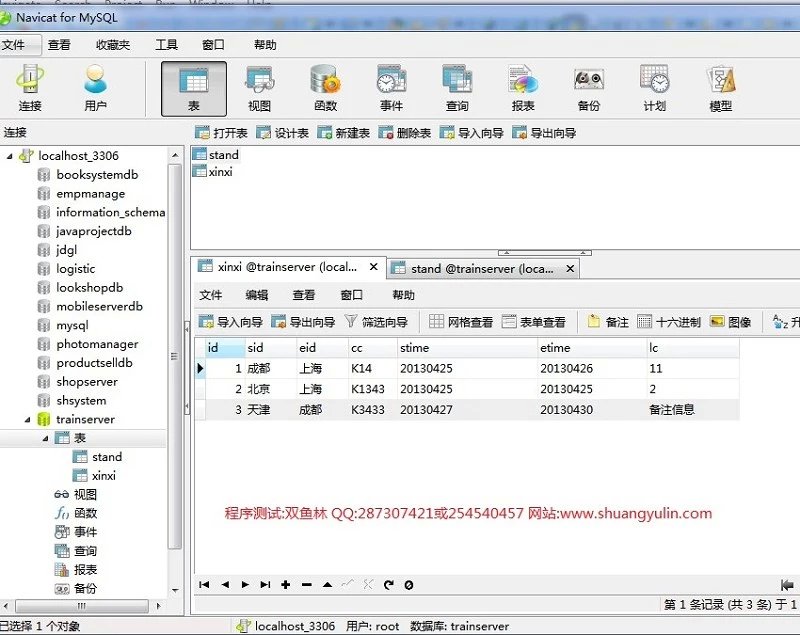Click cell K1343 in the cc column
Viewport: 800px width, 635px height.
pos(373,389)
